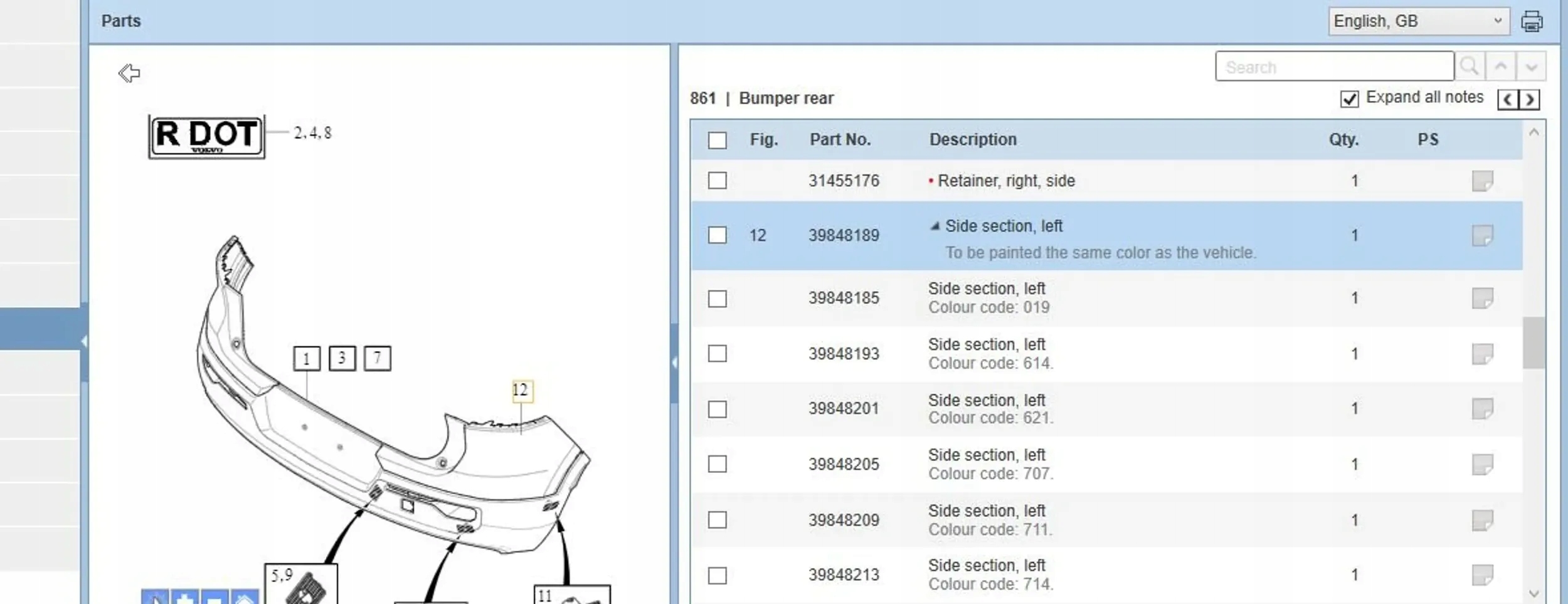
Task: Click the R DOT Volvo label image
Action: pos(206,136)
